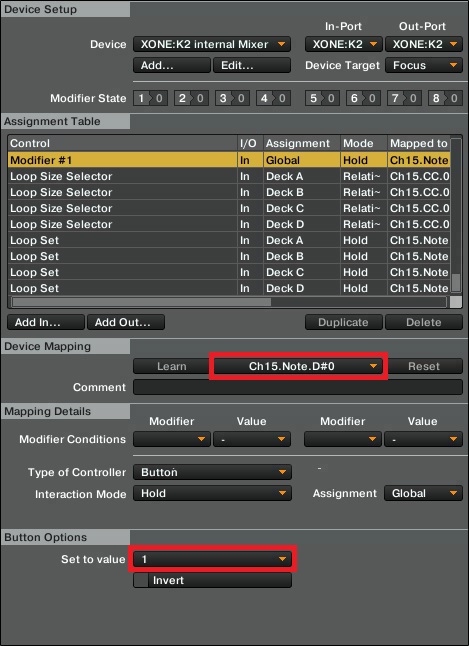This screenshot has width=469, height=646.
Task: Open the Interaction Mode Hold dropdown
Action: (x=212, y=493)
